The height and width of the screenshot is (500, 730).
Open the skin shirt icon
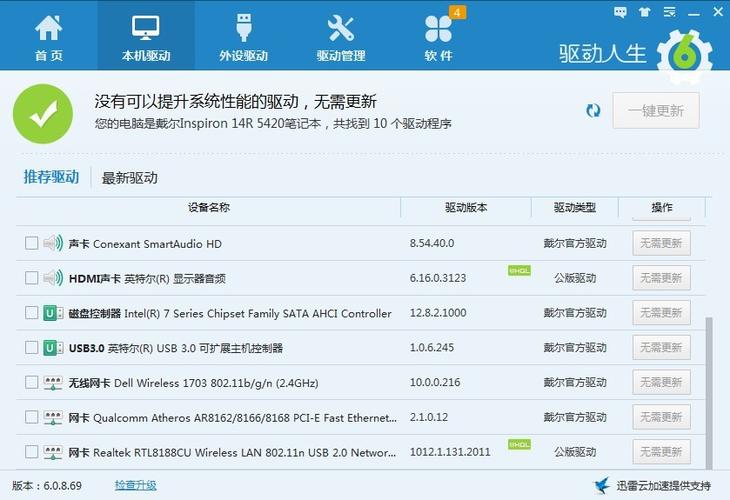645,12
